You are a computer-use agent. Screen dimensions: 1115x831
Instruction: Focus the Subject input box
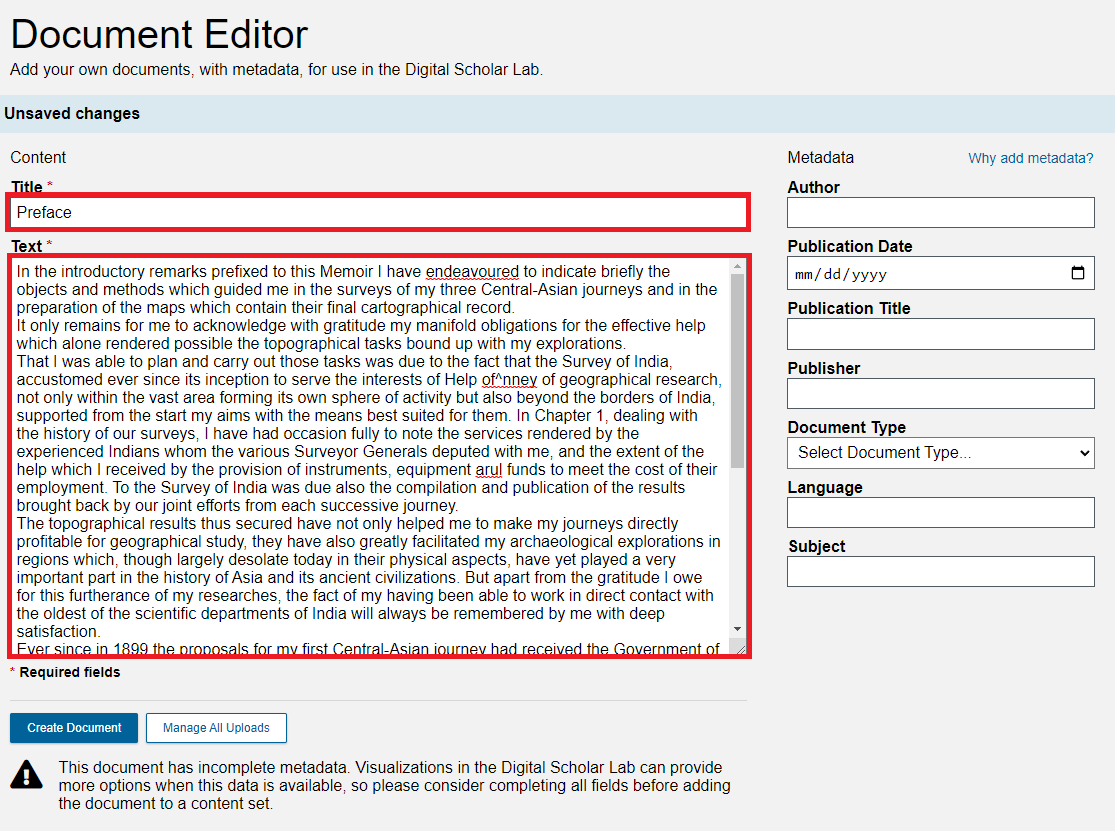pos(940,571)
